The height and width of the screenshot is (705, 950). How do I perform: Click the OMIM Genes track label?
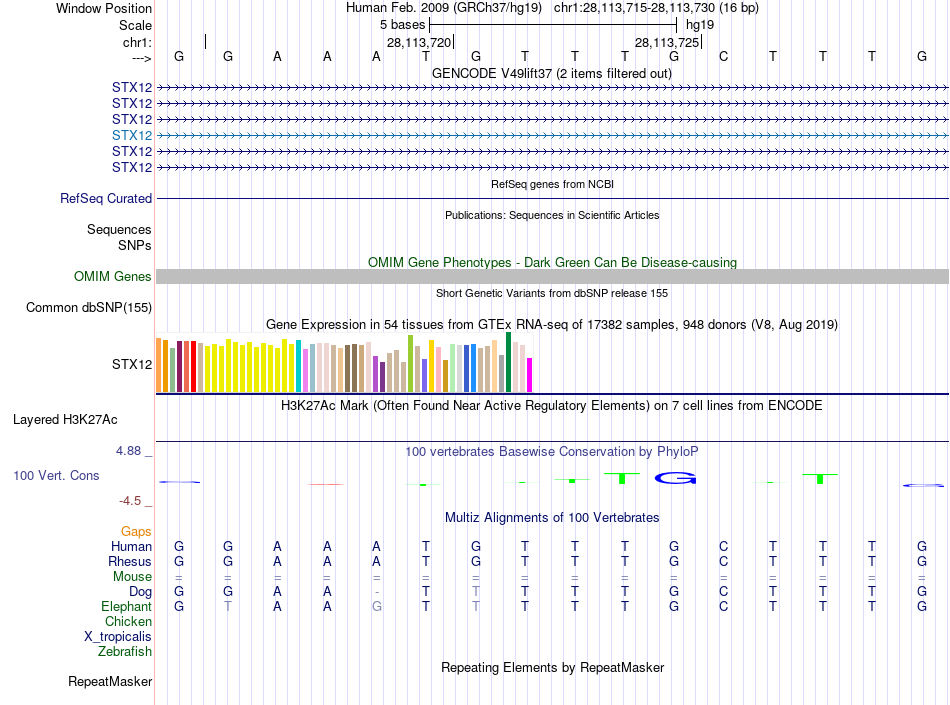[x=113, y=277]
